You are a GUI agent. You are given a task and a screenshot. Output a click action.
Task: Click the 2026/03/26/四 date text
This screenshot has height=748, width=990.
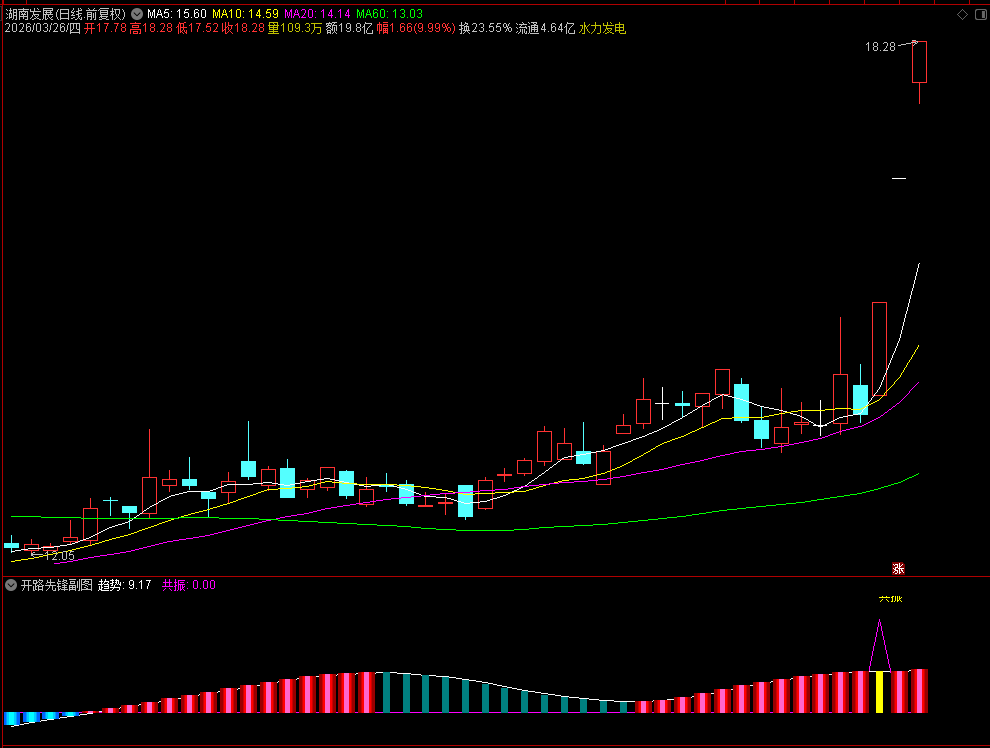coord(43,28)
